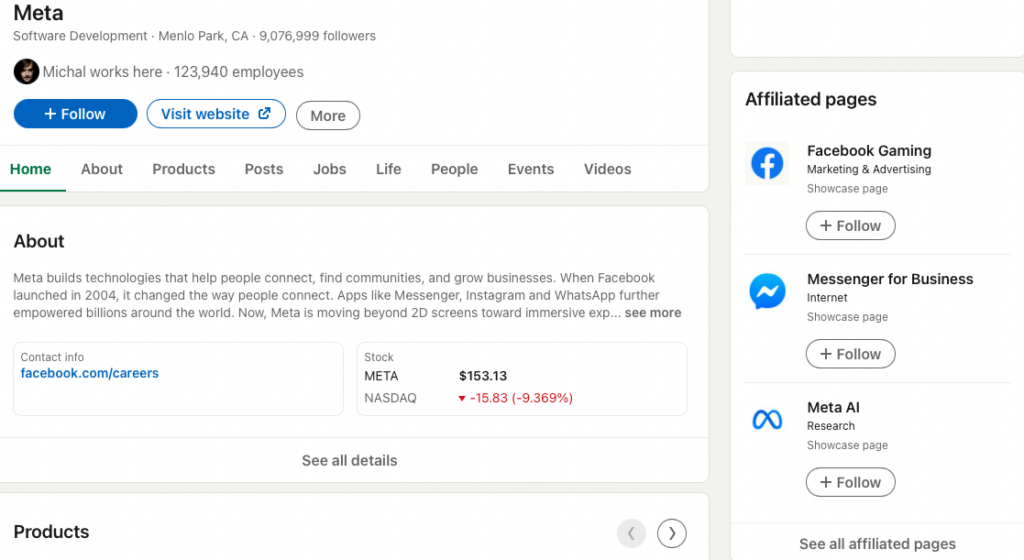The image size is (1024, 560).
Task: Expand About text with see more
Action: point(653,313)
